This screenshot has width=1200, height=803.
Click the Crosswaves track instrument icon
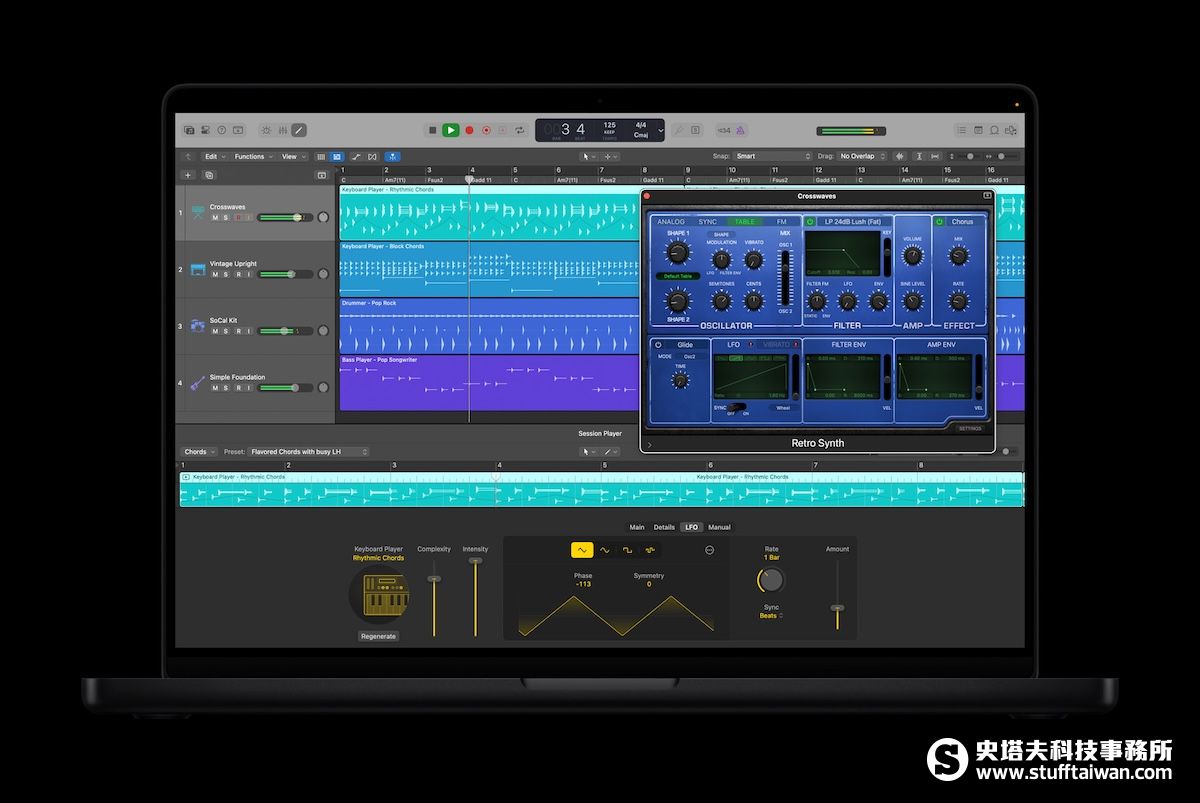coord(198,212)
